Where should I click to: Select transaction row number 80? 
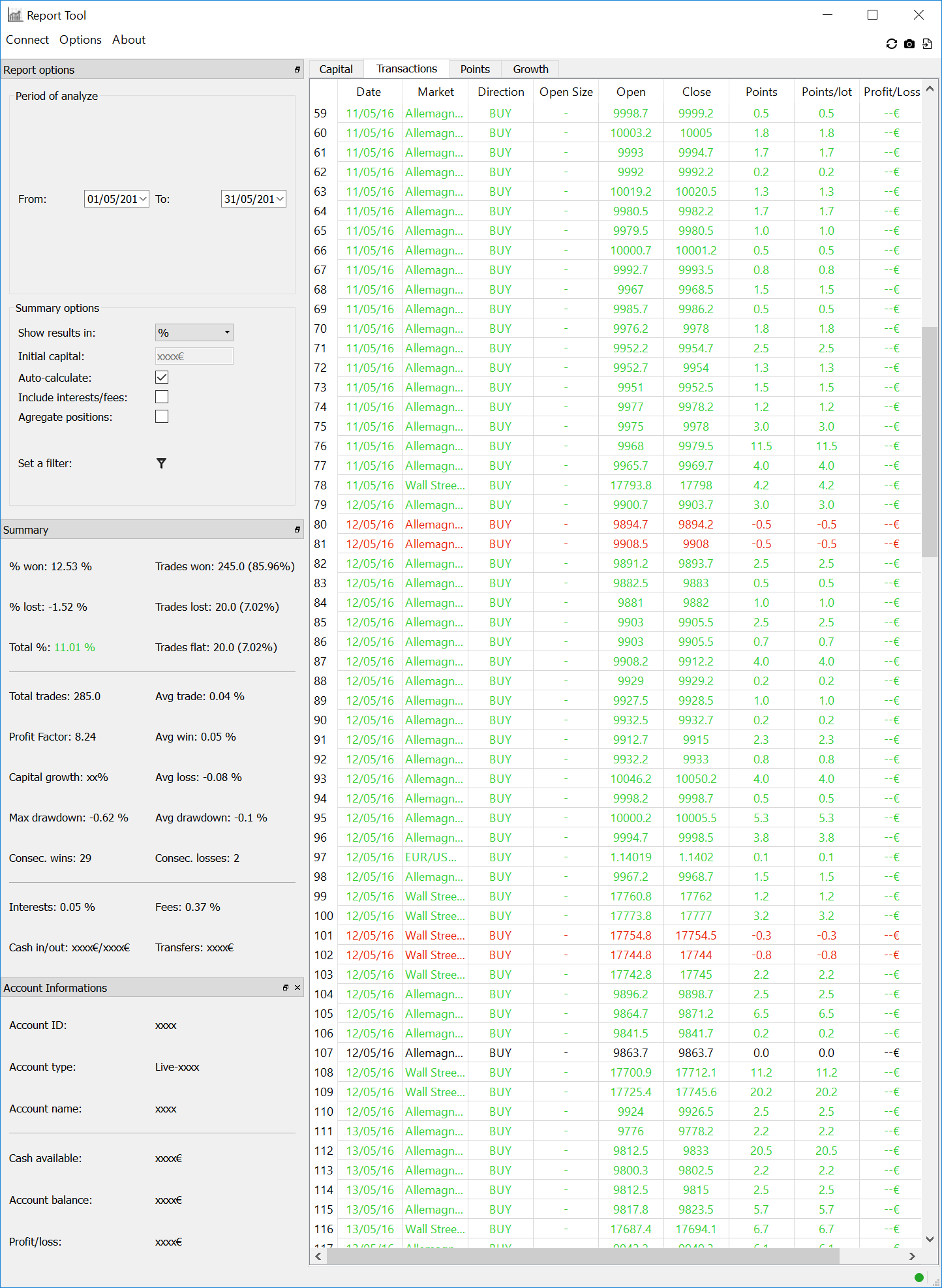[324, 524]
